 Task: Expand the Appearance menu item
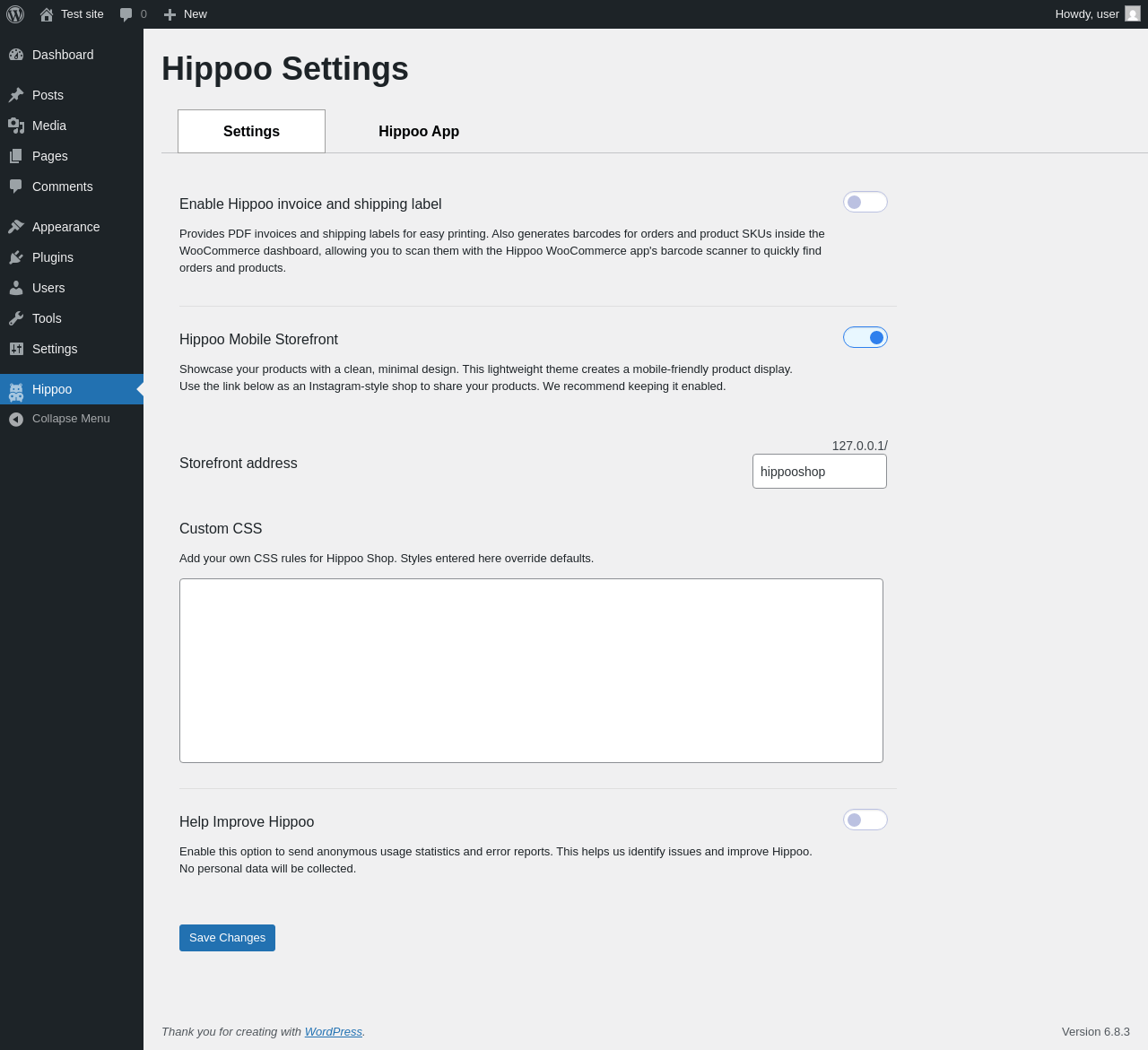[x=65, y=227]
